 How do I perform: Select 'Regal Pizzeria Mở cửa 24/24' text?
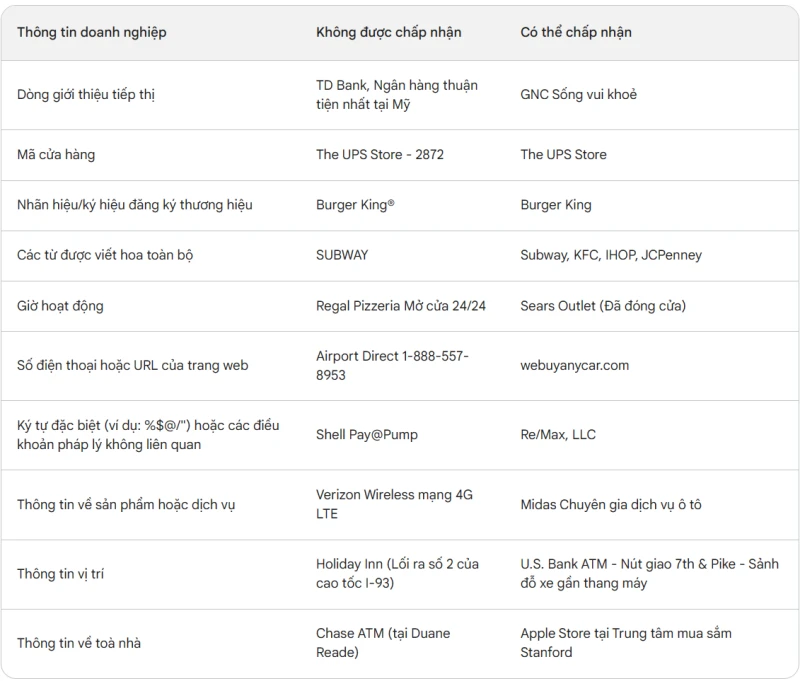(x=401, y=306)
